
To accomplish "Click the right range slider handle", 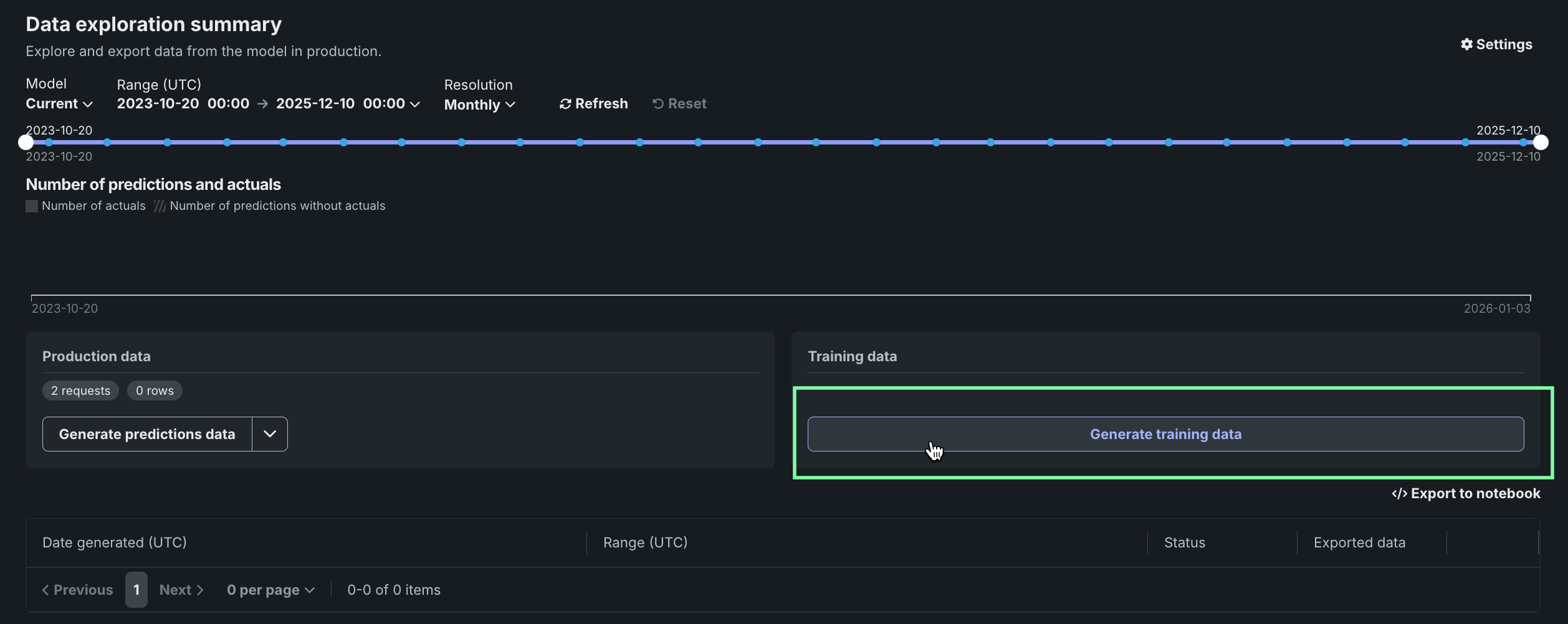I will point(1541,143).
